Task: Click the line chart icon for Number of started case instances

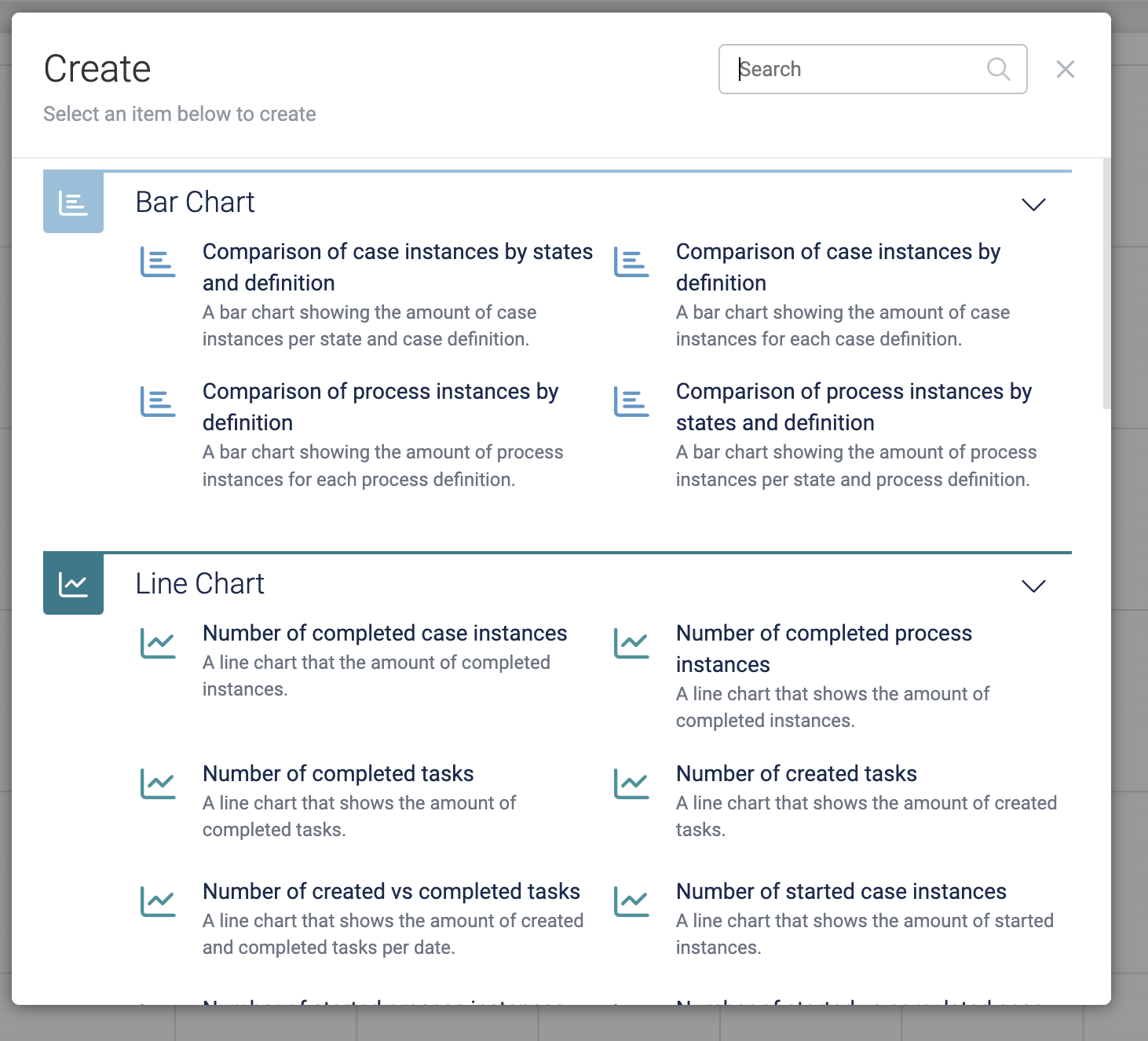Action: pyautogui.click(x=631, y=902)
